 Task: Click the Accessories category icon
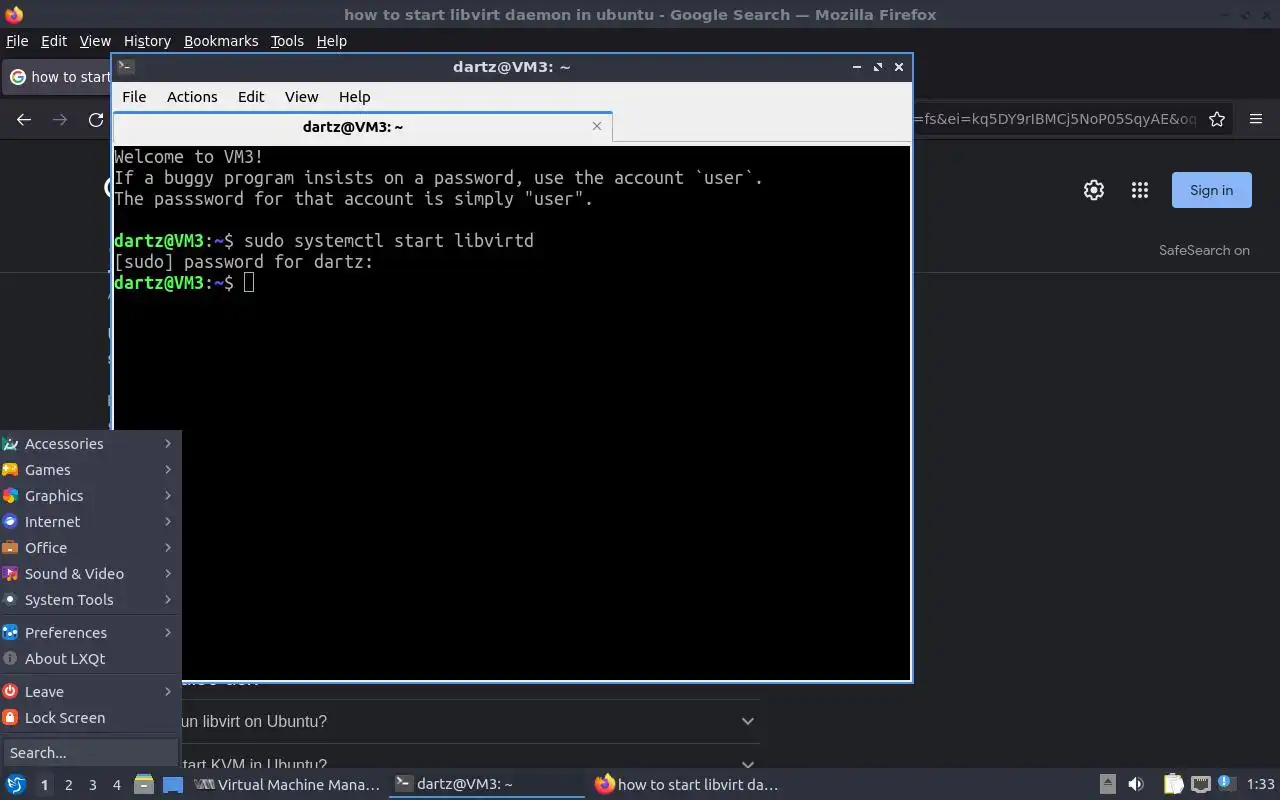click(x=10, y=444)
